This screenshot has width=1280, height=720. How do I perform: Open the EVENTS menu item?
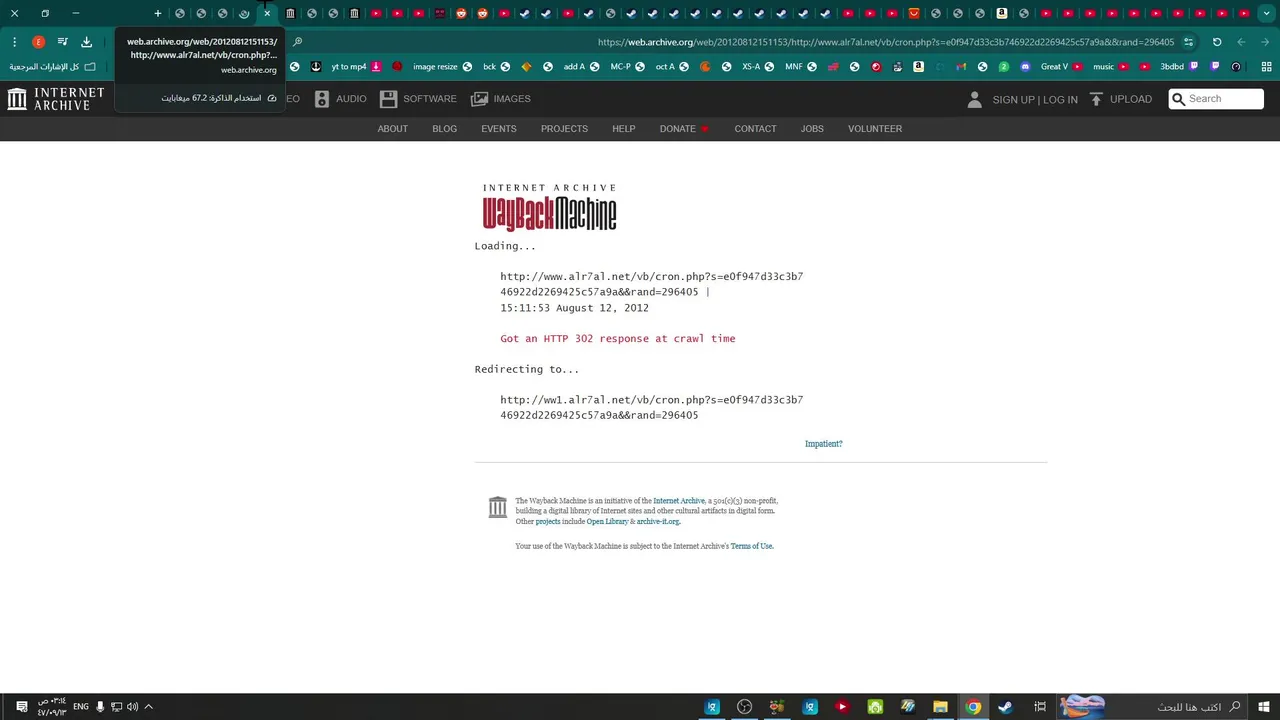tap(499, 129)
